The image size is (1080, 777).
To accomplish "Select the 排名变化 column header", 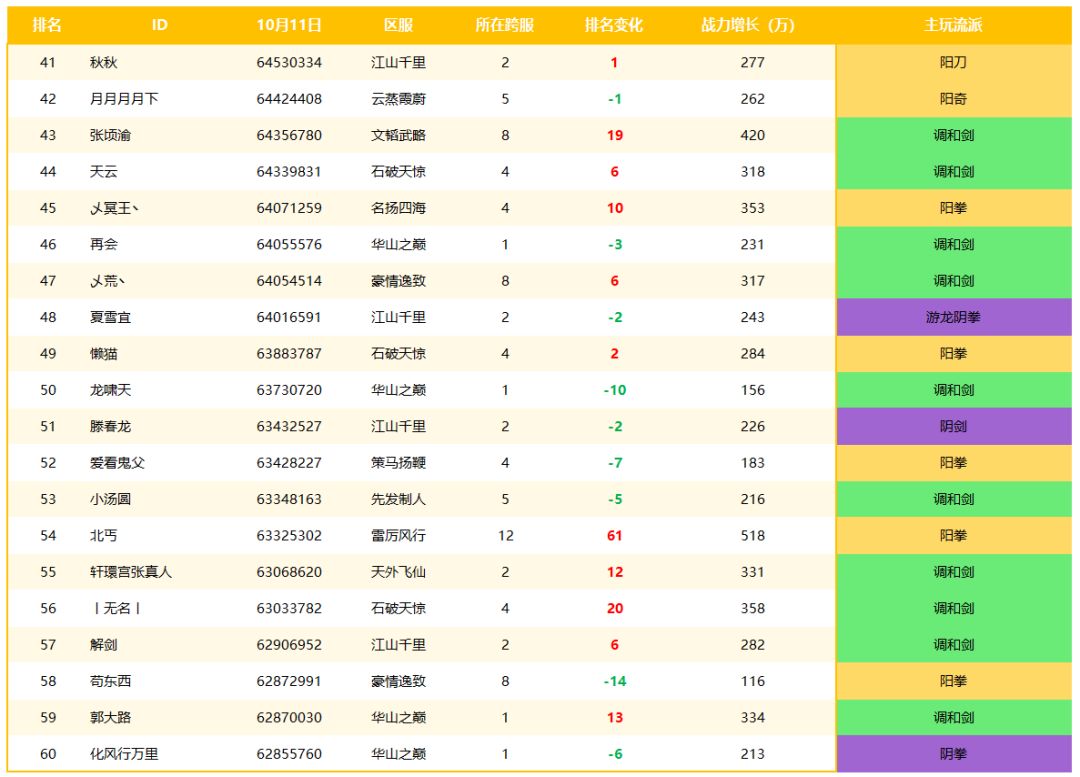I will (x=614, y=25).
